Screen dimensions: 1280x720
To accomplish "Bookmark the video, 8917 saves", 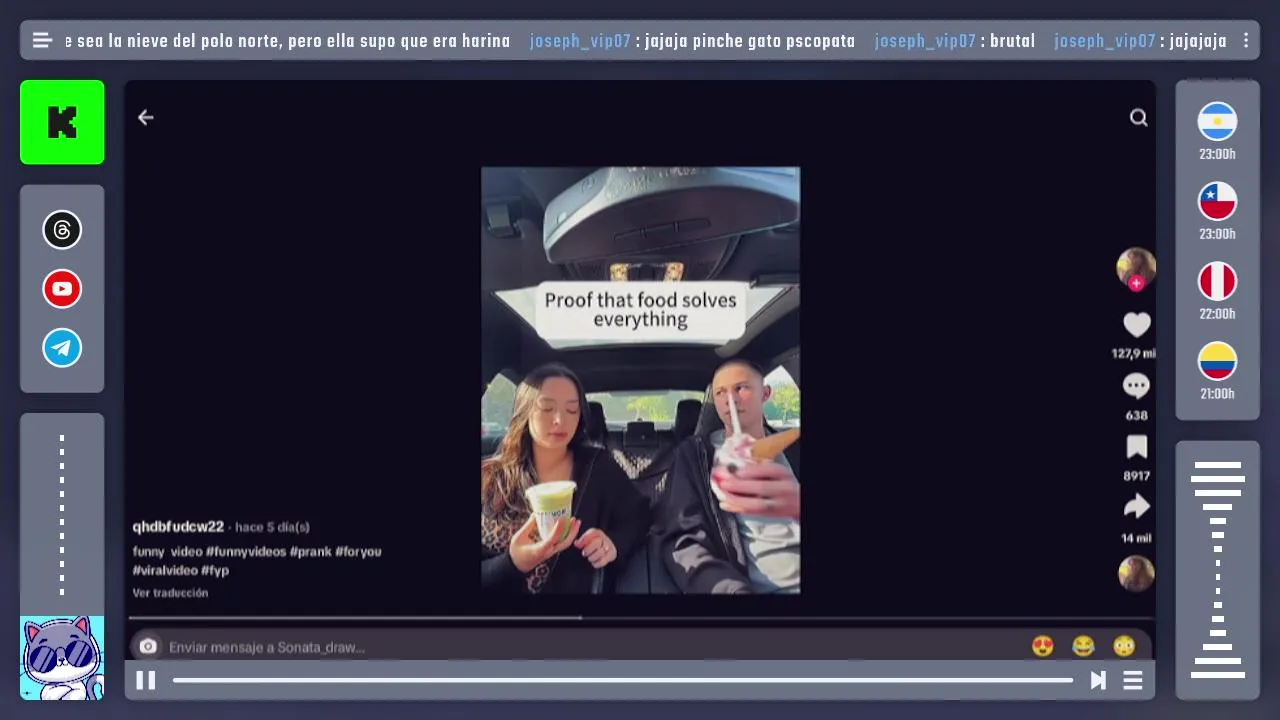I will click(1136, 447).
